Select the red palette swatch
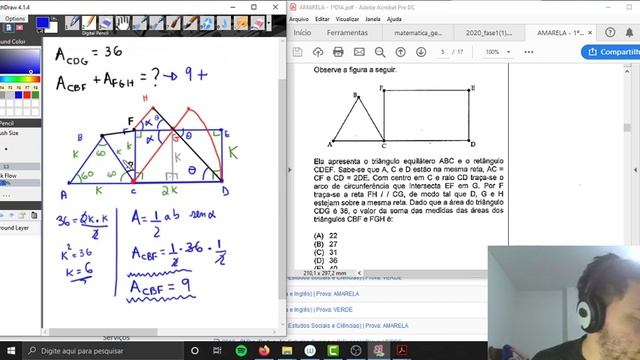This screenshot has width=640, height=360. [27, 95]
